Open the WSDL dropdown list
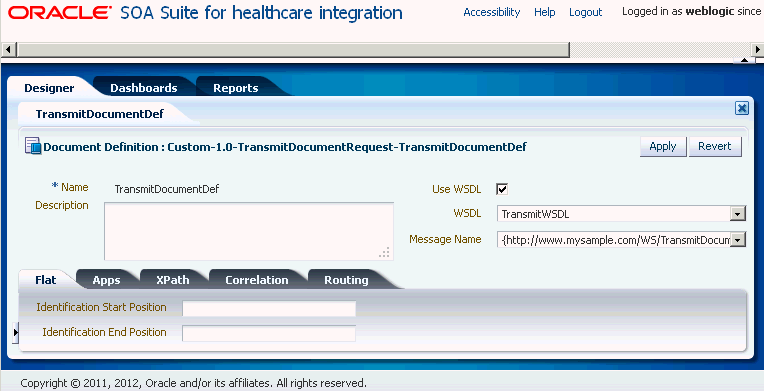The height and width of the screenshot is (391, 764). 738,214
